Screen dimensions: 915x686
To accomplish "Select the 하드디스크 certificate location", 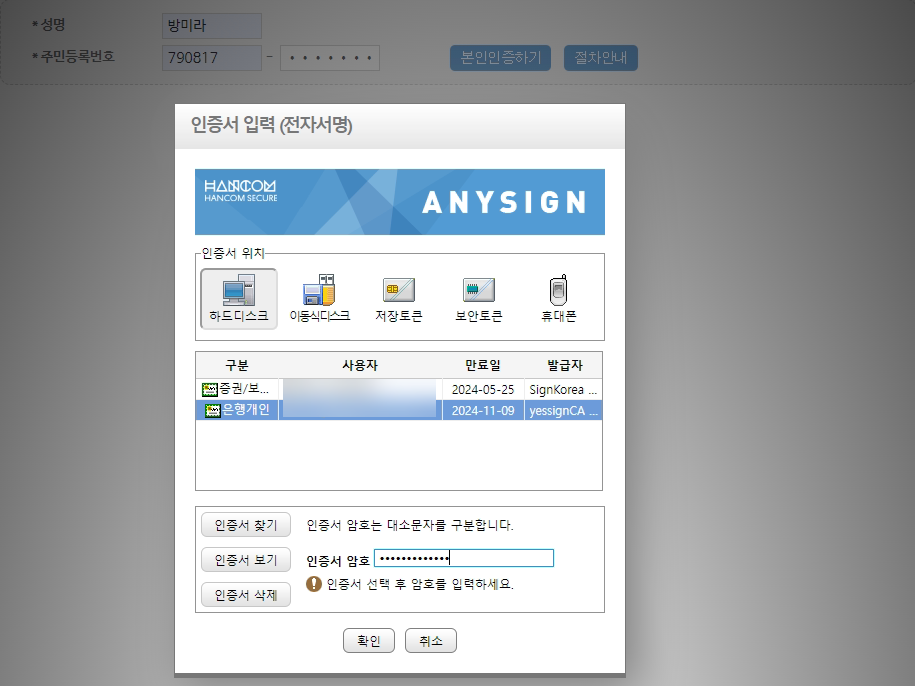I will [x=239, y=299].
